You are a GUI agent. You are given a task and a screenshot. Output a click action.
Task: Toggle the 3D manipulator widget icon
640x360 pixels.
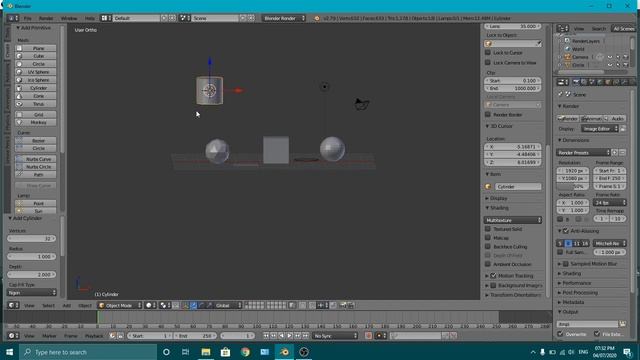pos(185,305)
